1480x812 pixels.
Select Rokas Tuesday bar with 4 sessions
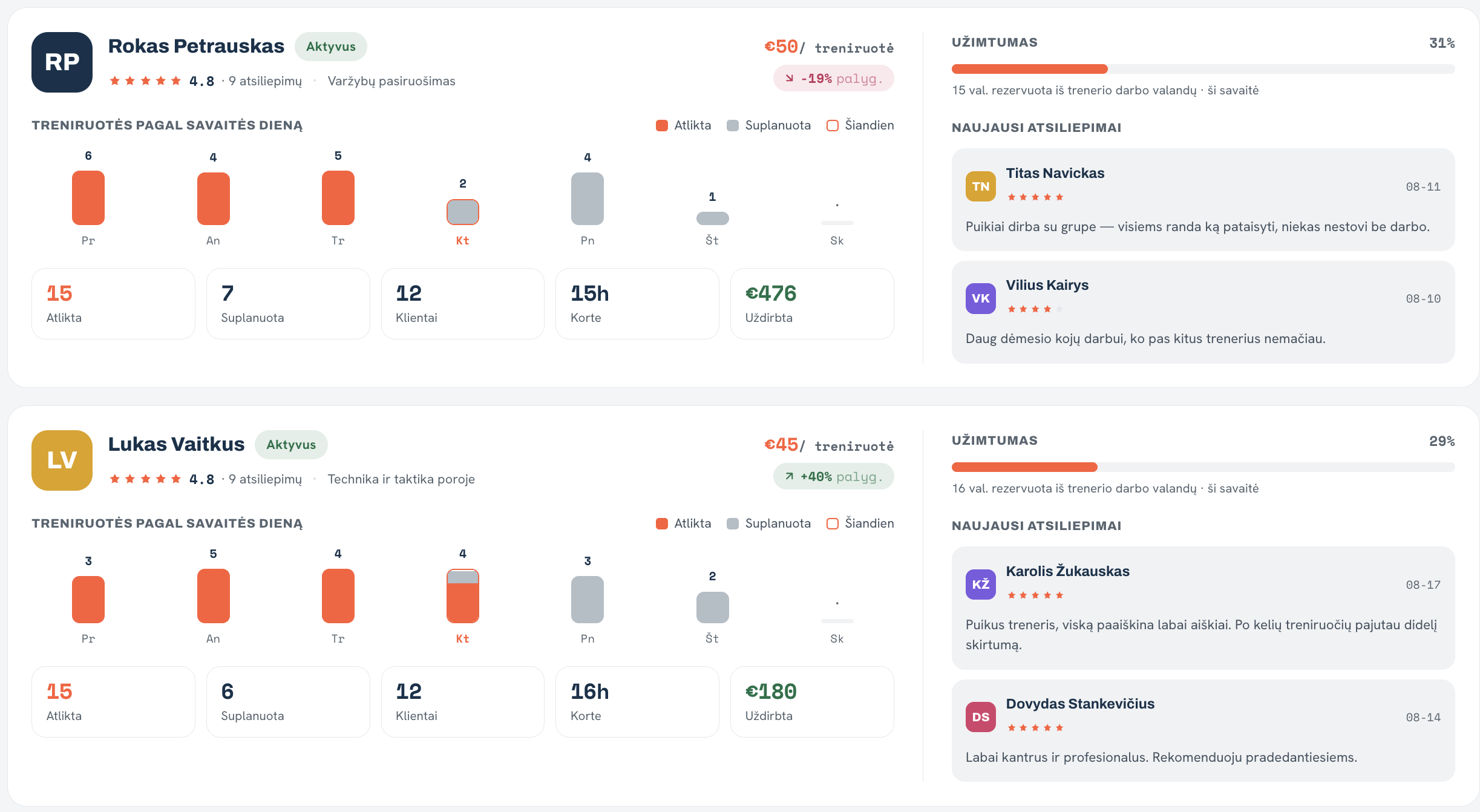(213, 198)
